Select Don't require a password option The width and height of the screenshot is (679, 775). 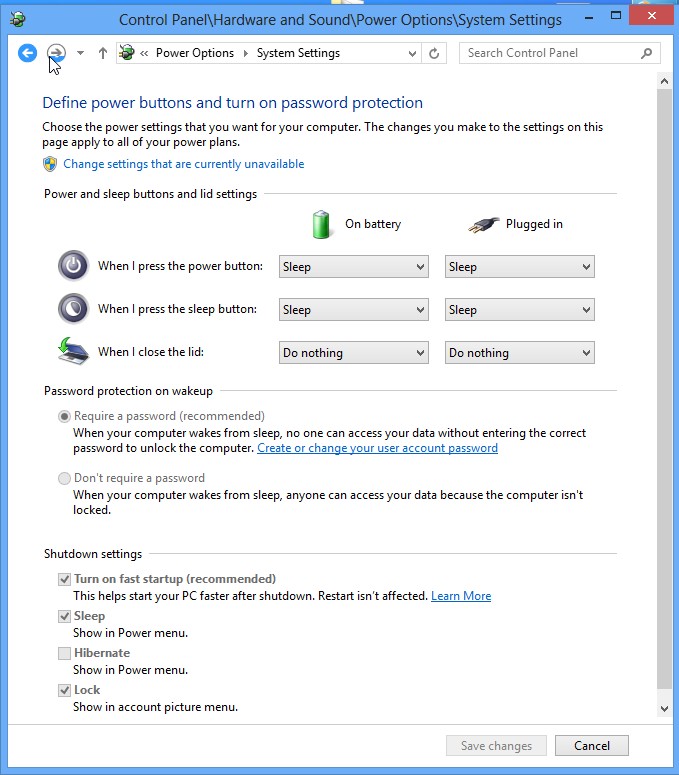tap(64, 478)
